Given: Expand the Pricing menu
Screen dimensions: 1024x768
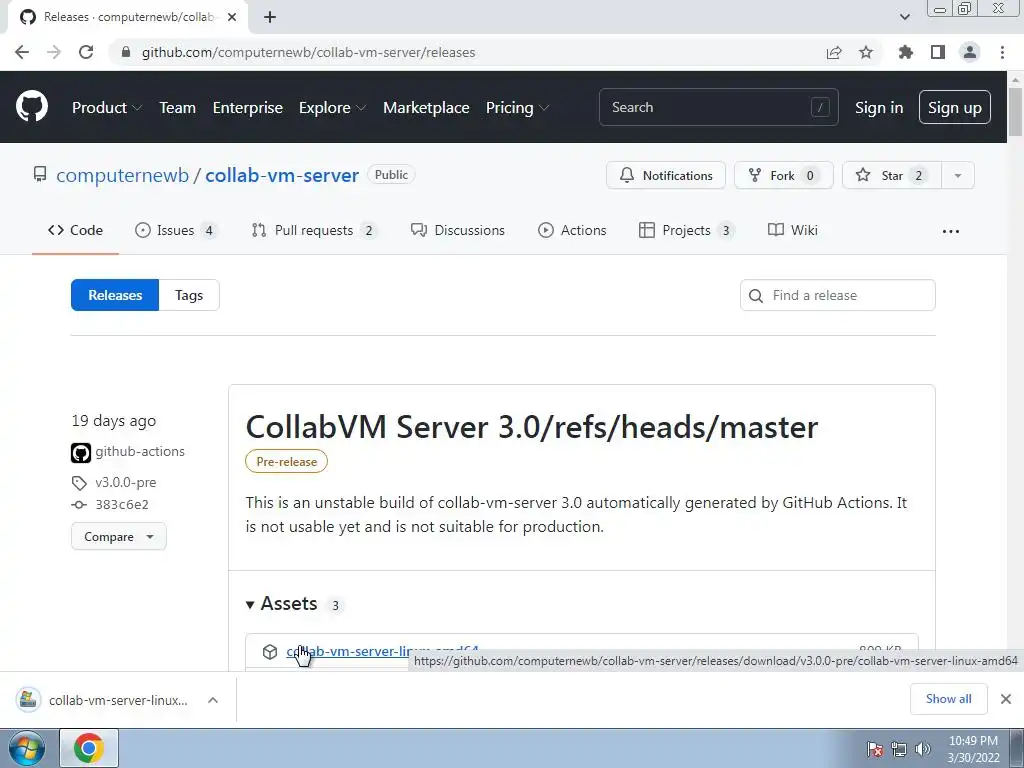Looking at the screenshot, I should click(x=517, y=107).
